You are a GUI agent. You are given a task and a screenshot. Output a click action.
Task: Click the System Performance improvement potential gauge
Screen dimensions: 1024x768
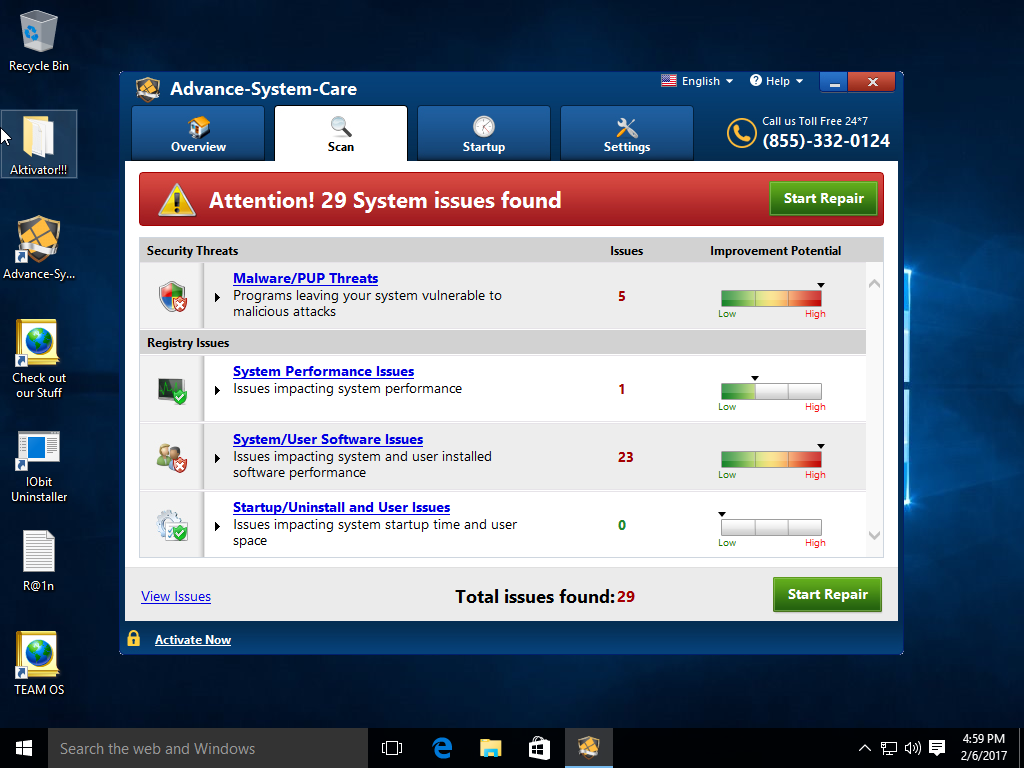pyautogui.click(x=771, y=391)
